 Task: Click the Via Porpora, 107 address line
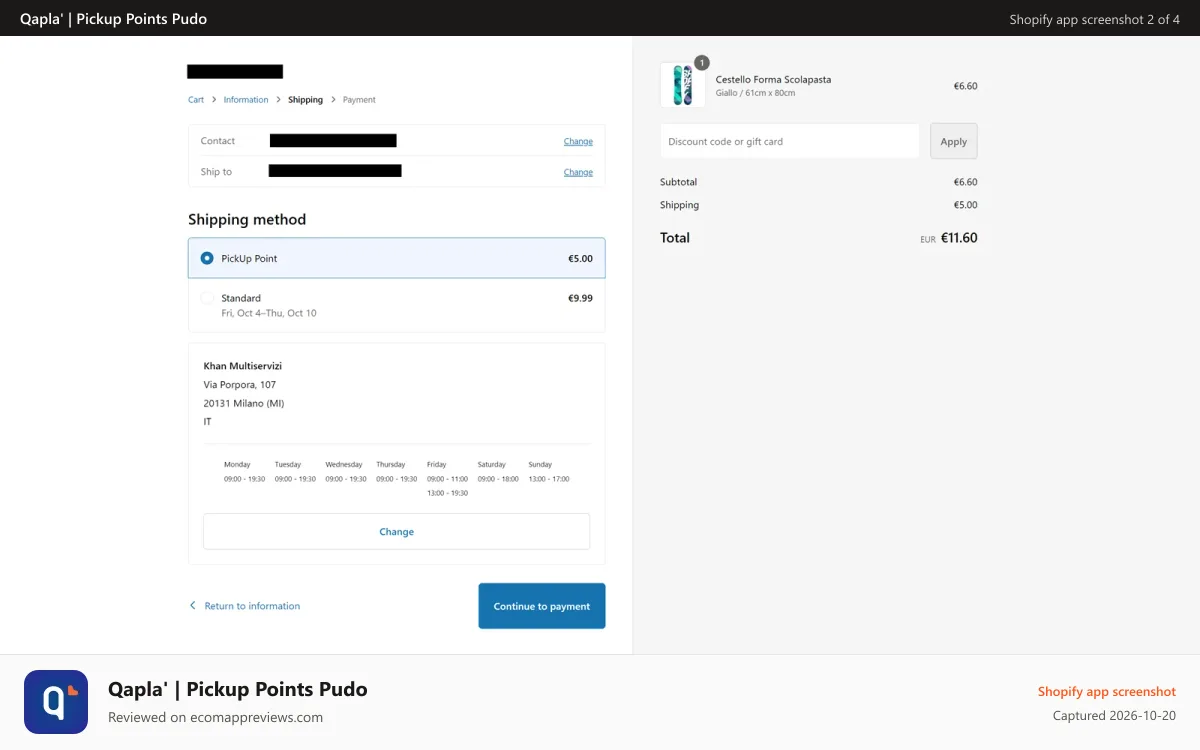(x=240, y=384)
